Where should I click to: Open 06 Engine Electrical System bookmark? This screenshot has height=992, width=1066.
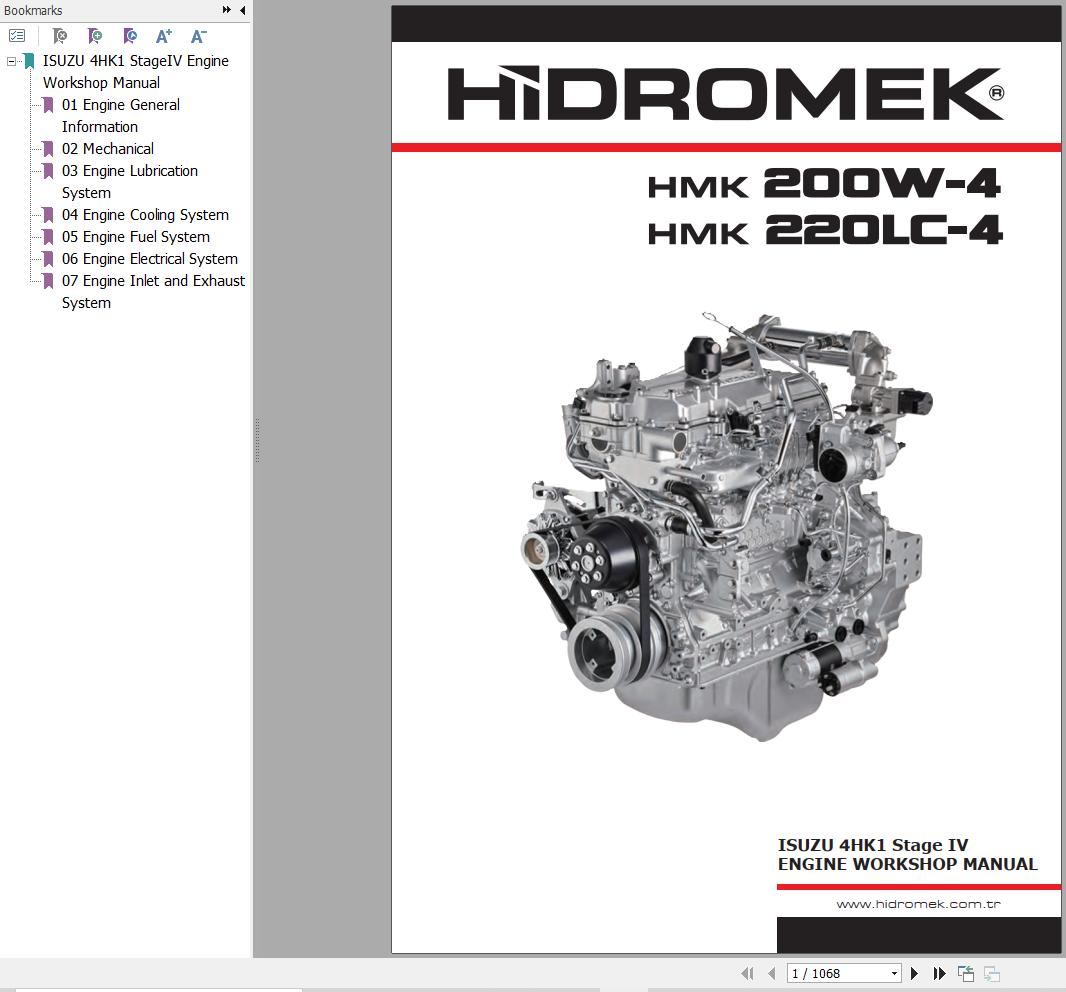(150, 259)
